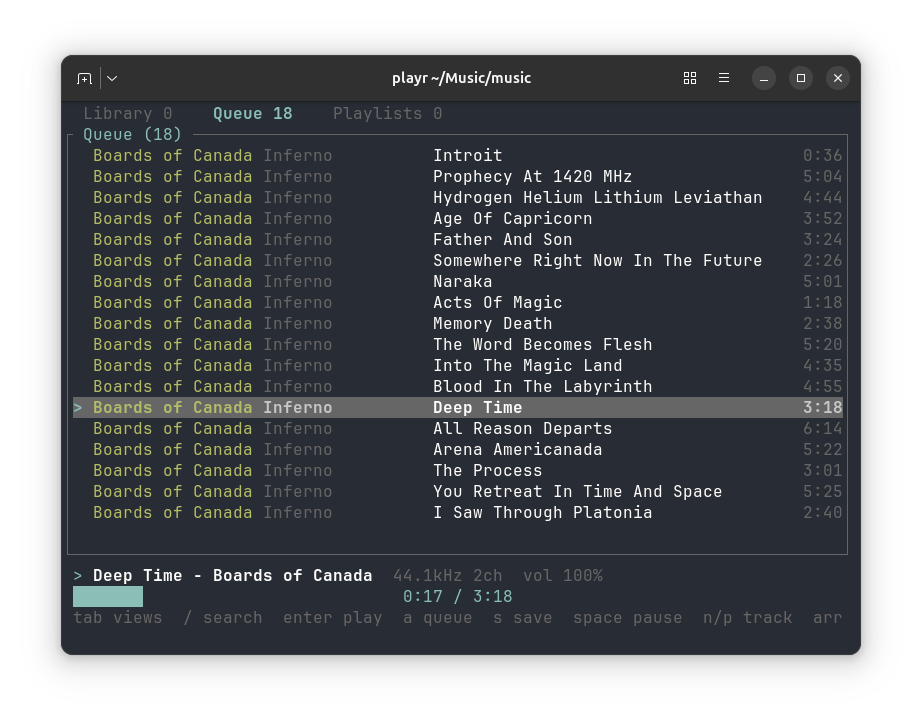Select I Saw Through Platonia track
922x722 pixels.
(x=457, y=513)
